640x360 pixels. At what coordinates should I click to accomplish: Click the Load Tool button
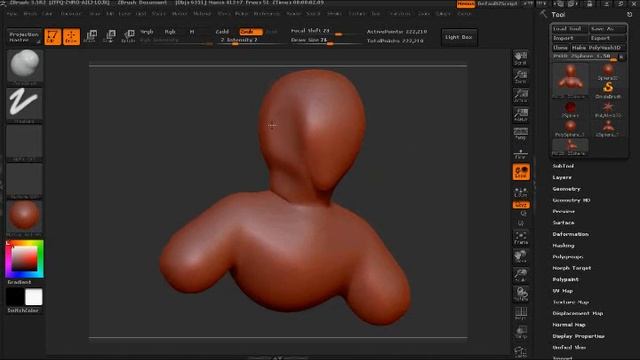[x=569, y=29]
